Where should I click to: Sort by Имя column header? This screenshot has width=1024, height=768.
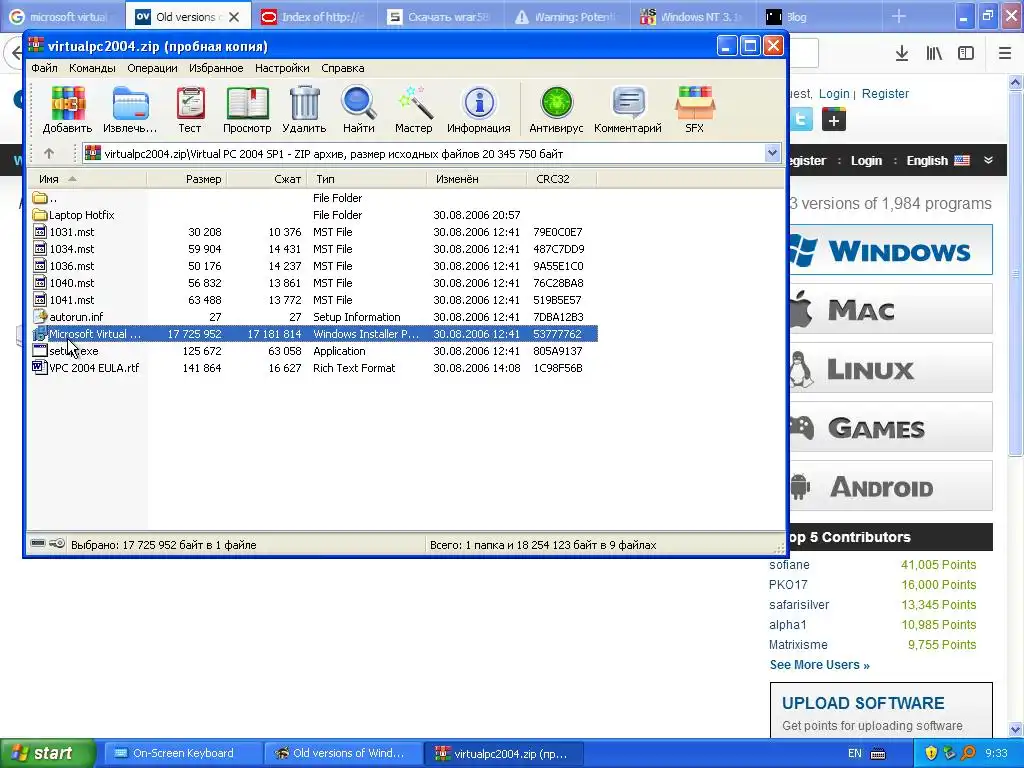pos(86,179)
